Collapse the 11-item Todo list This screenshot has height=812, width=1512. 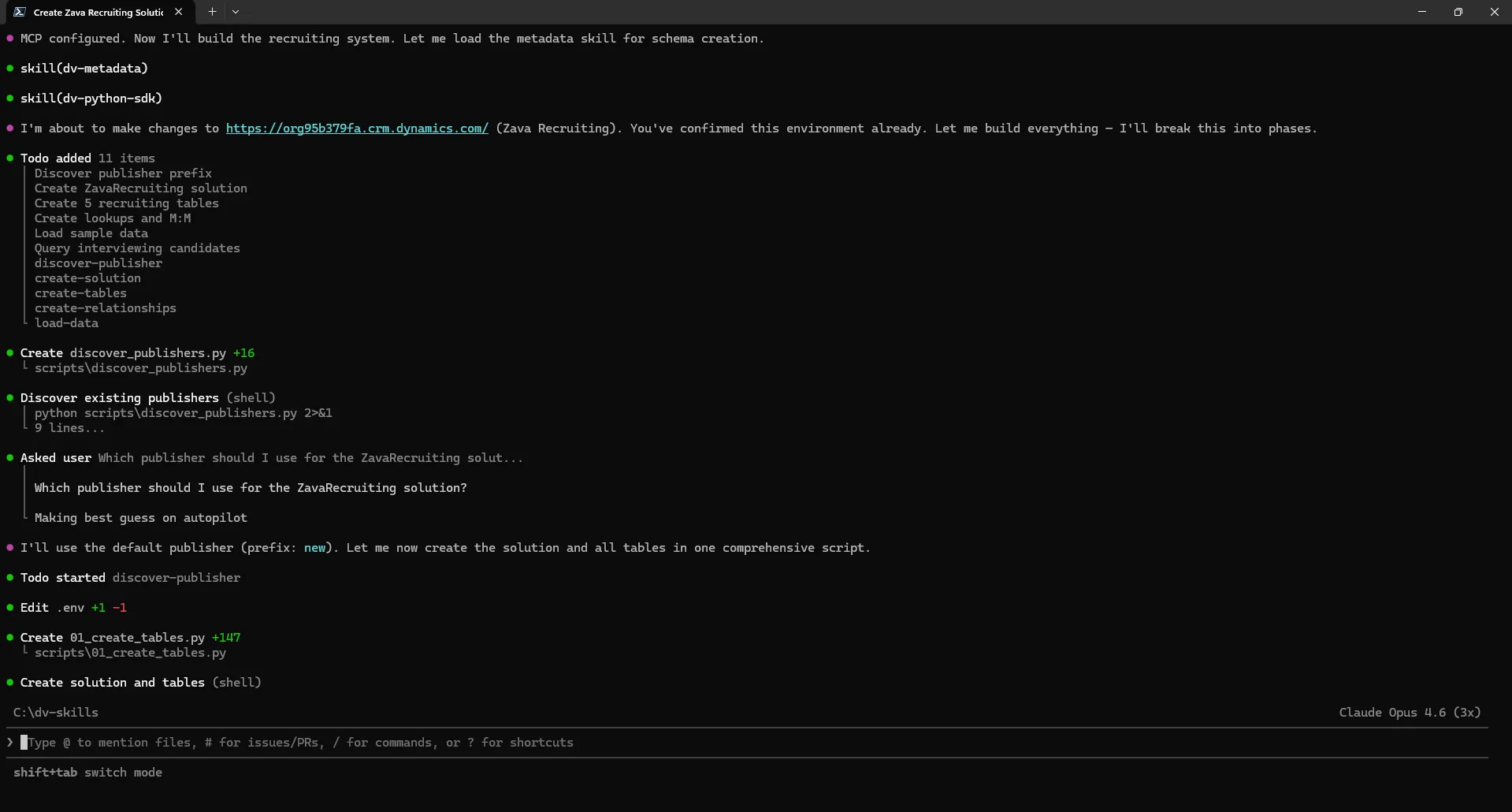tap(56, 157)
